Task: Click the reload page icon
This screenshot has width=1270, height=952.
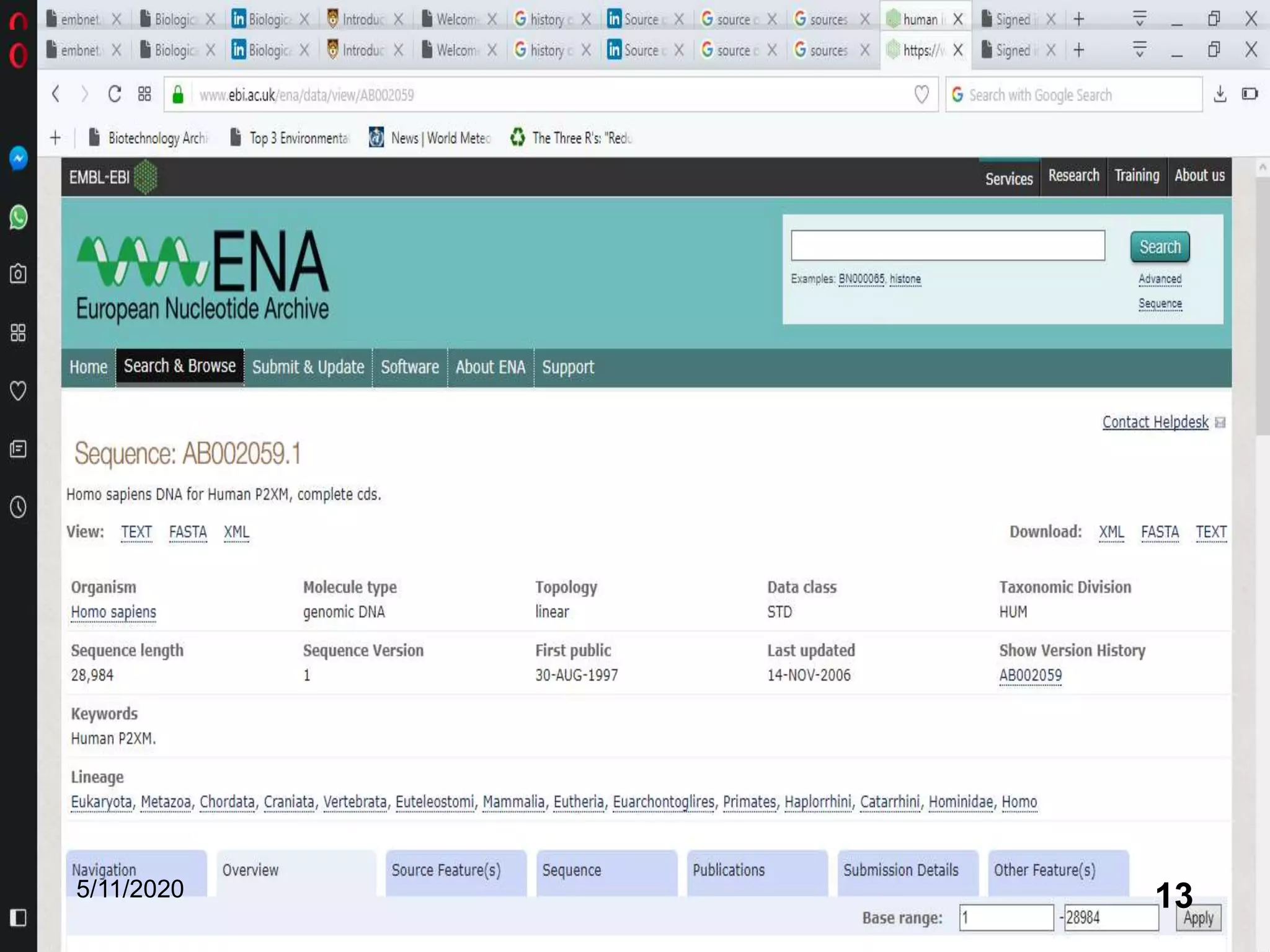Action: [114, 94]
